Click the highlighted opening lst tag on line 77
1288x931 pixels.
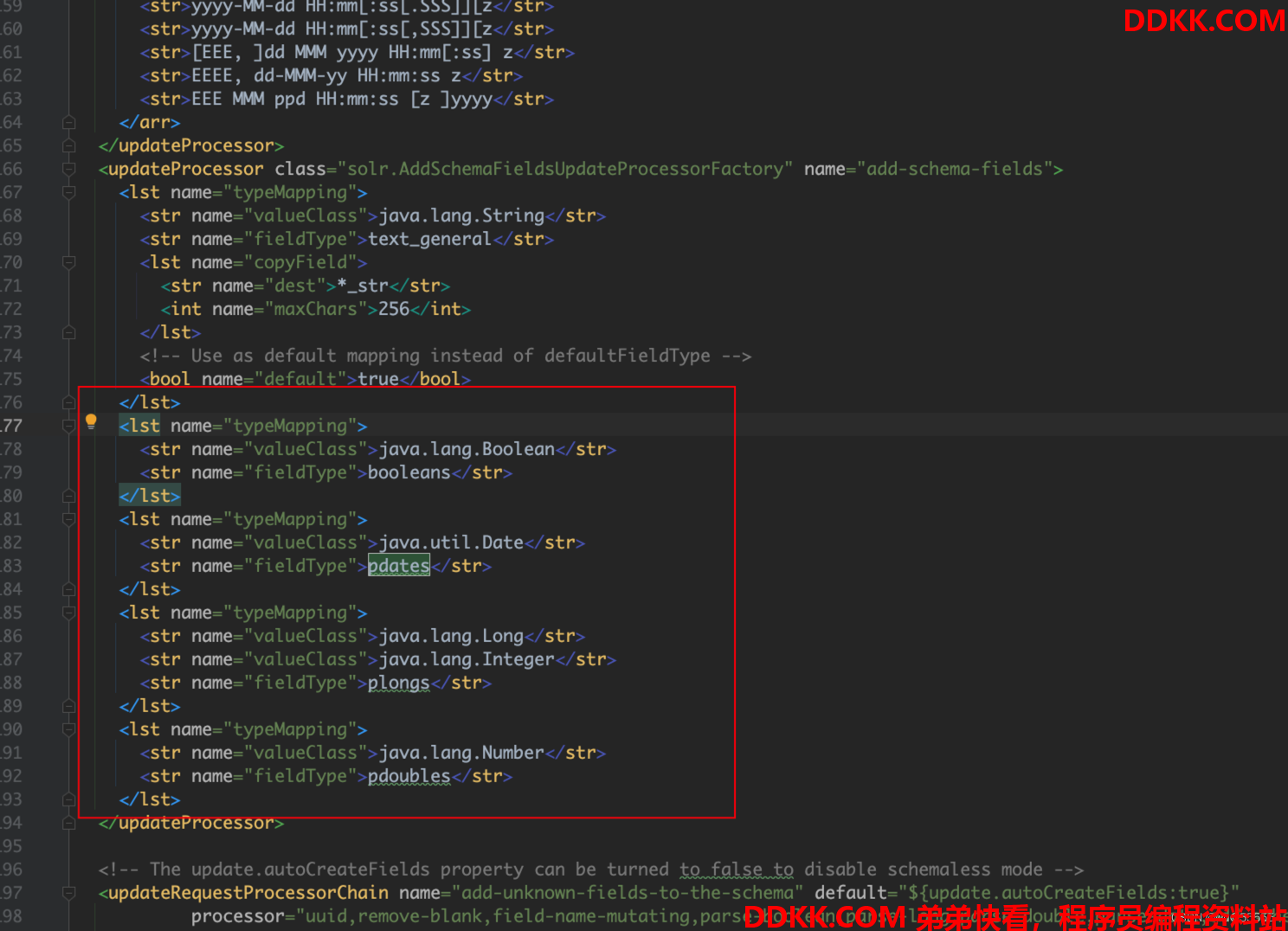pos(139,426)
